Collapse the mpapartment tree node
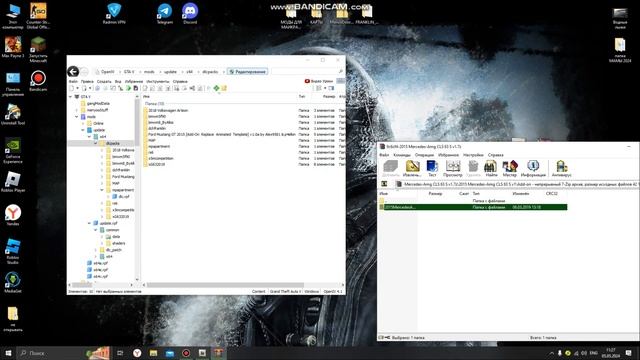Screen dimensions: 640x360 [x=102, y=190]
